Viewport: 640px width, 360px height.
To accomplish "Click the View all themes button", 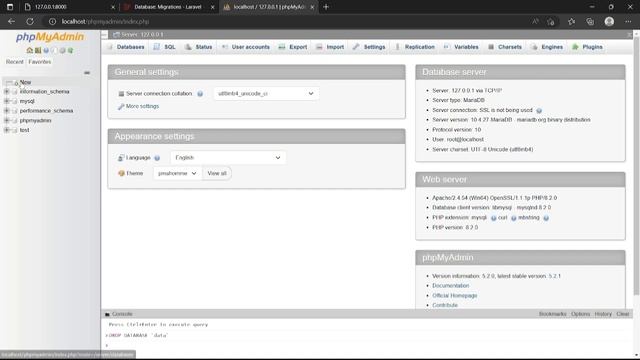I will (217, 173).
